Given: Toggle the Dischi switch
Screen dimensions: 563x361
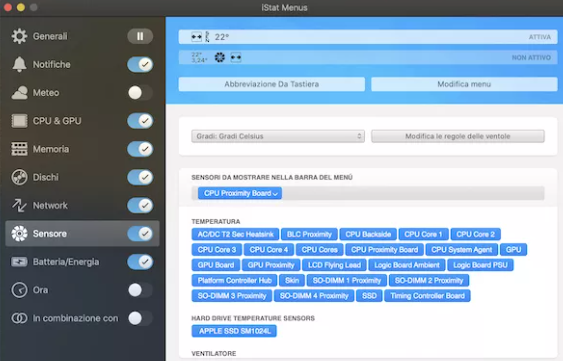Looking at the screenshot, I should tap(140, 177).
